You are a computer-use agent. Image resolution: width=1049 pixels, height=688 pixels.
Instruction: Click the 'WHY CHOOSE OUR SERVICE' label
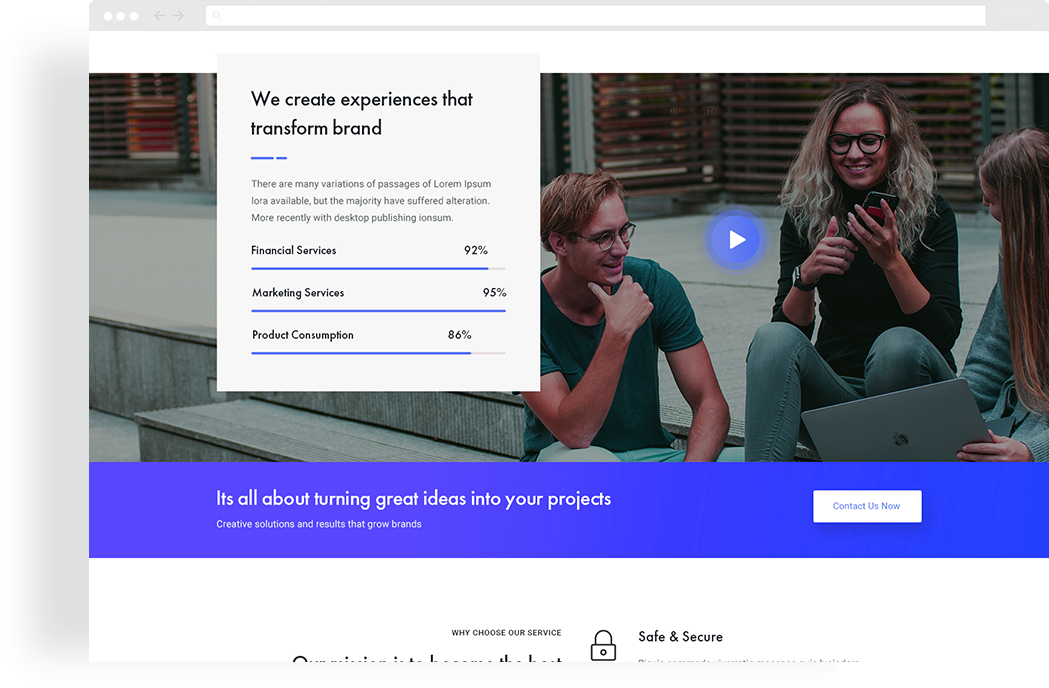pos(506,633)
